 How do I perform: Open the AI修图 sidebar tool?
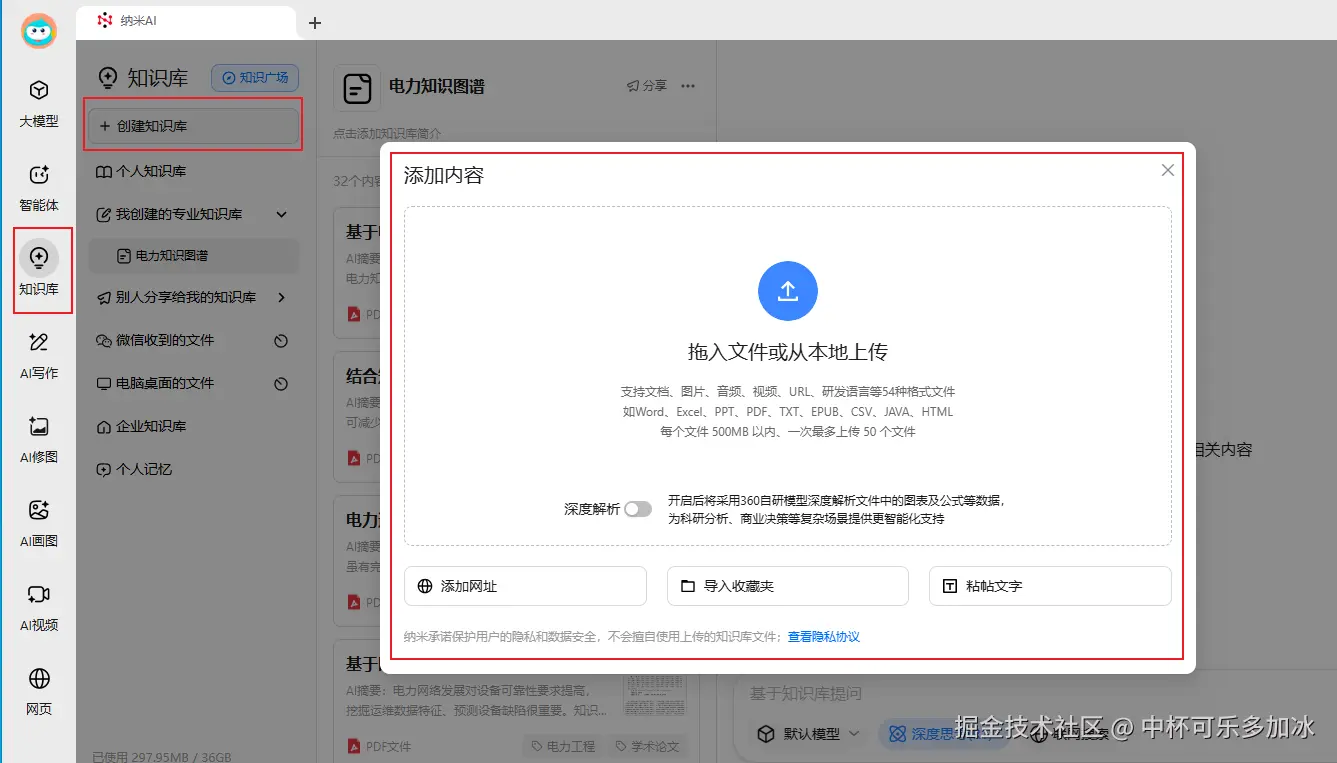point(39,440)
